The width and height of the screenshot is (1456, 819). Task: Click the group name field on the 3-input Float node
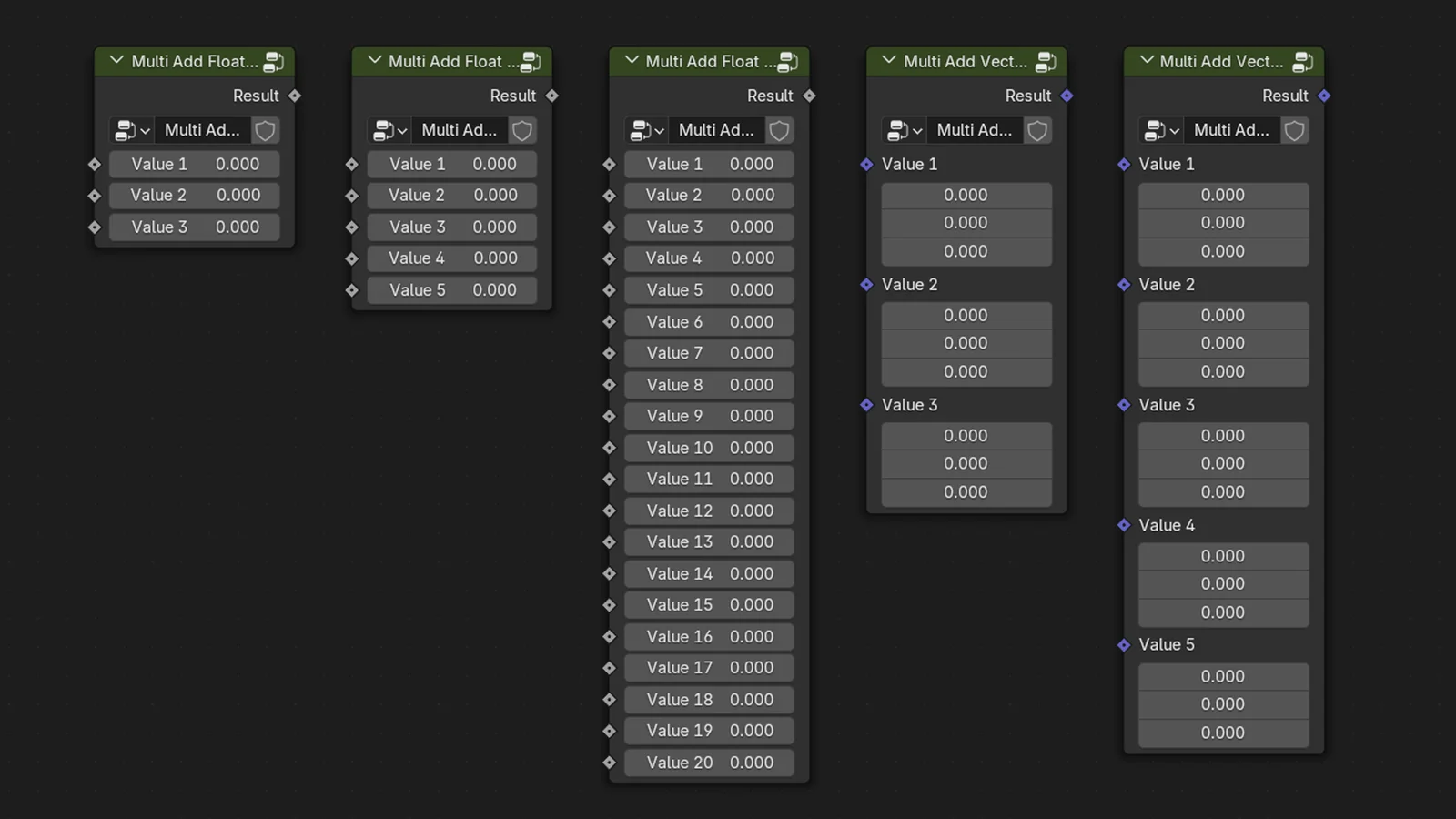coord(202,130)
